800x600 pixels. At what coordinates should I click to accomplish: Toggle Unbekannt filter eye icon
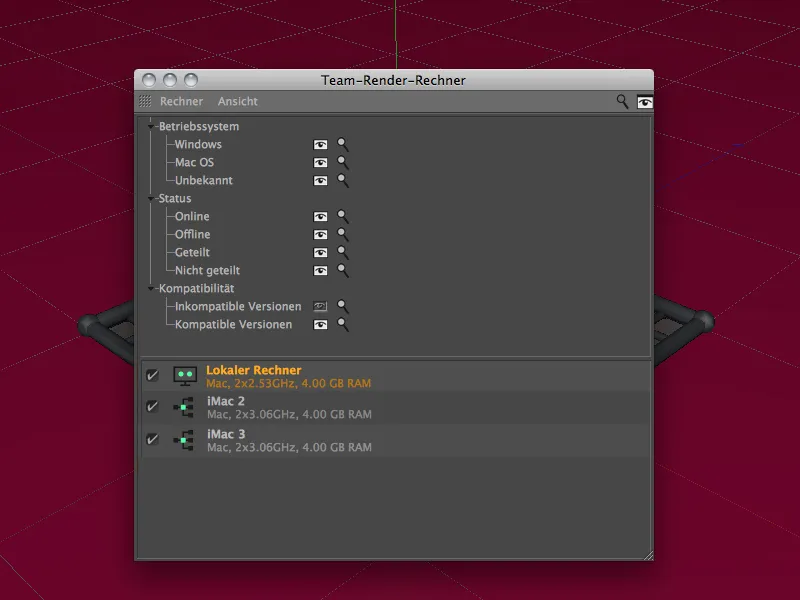(320, 181)
